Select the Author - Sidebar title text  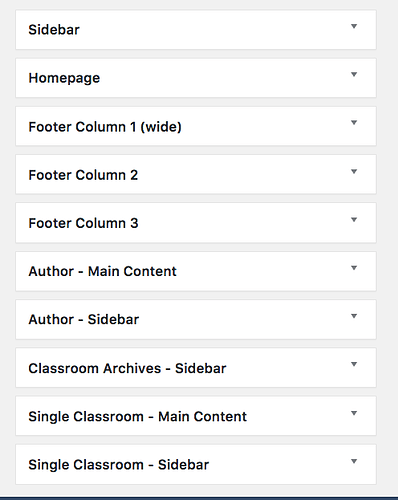tap(84, 320)
